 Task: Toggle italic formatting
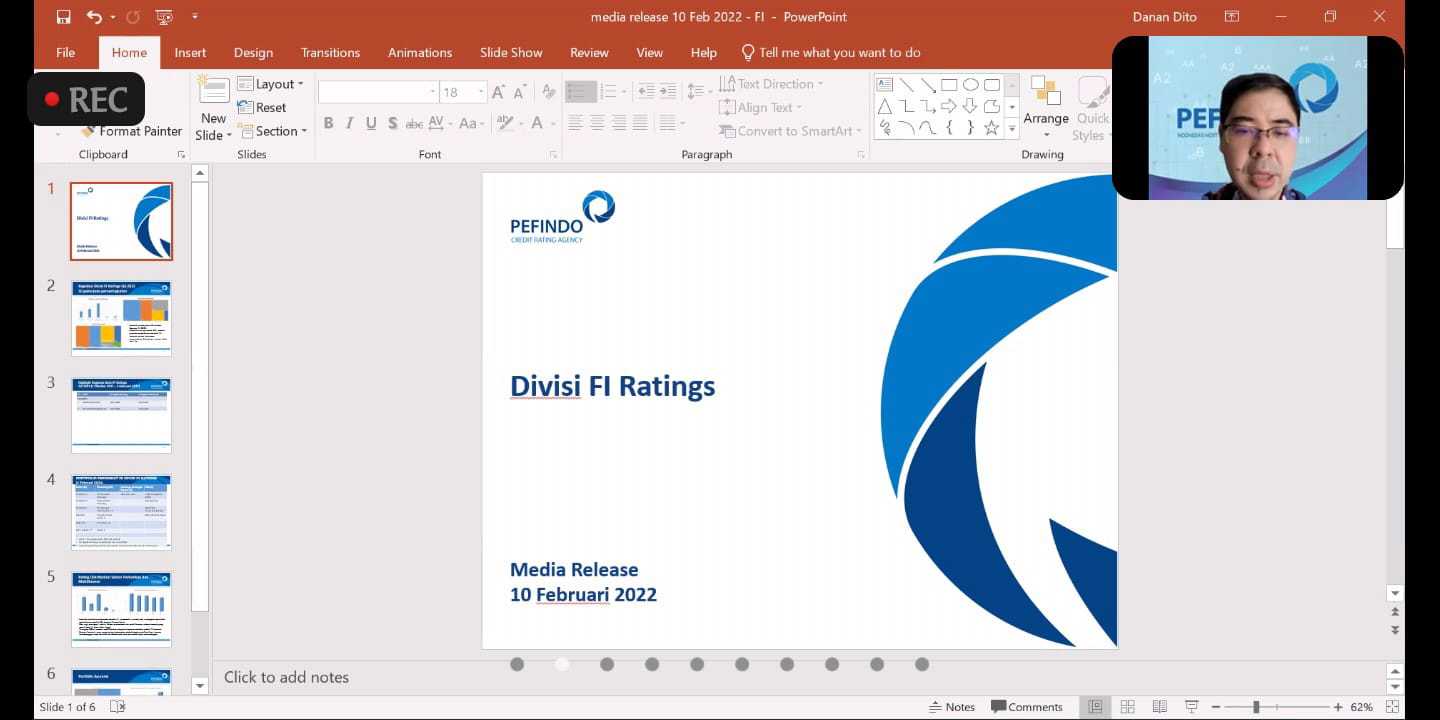click(x=349, y=123)
